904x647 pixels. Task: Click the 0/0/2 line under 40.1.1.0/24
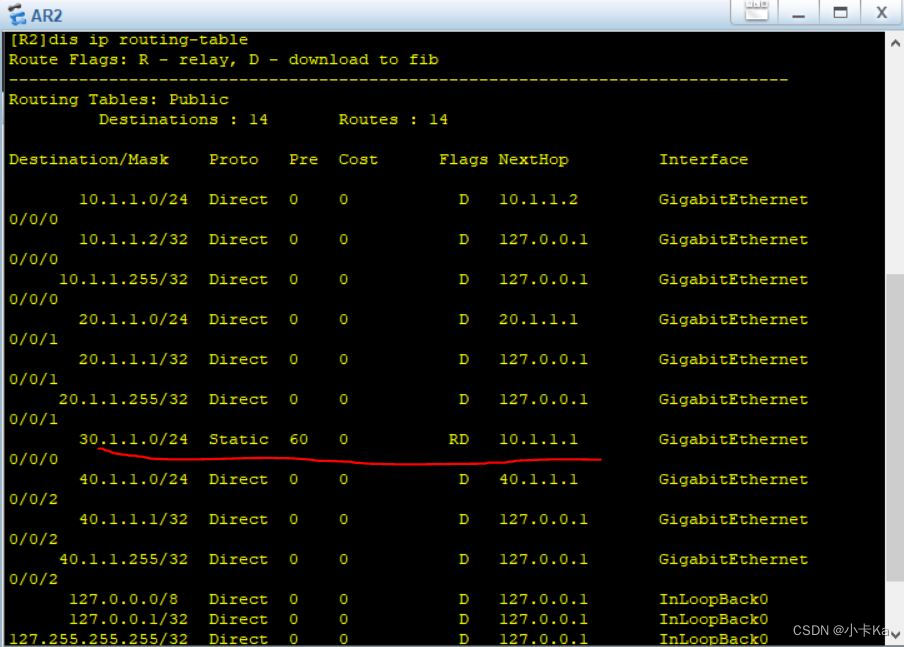coord(33,499)
